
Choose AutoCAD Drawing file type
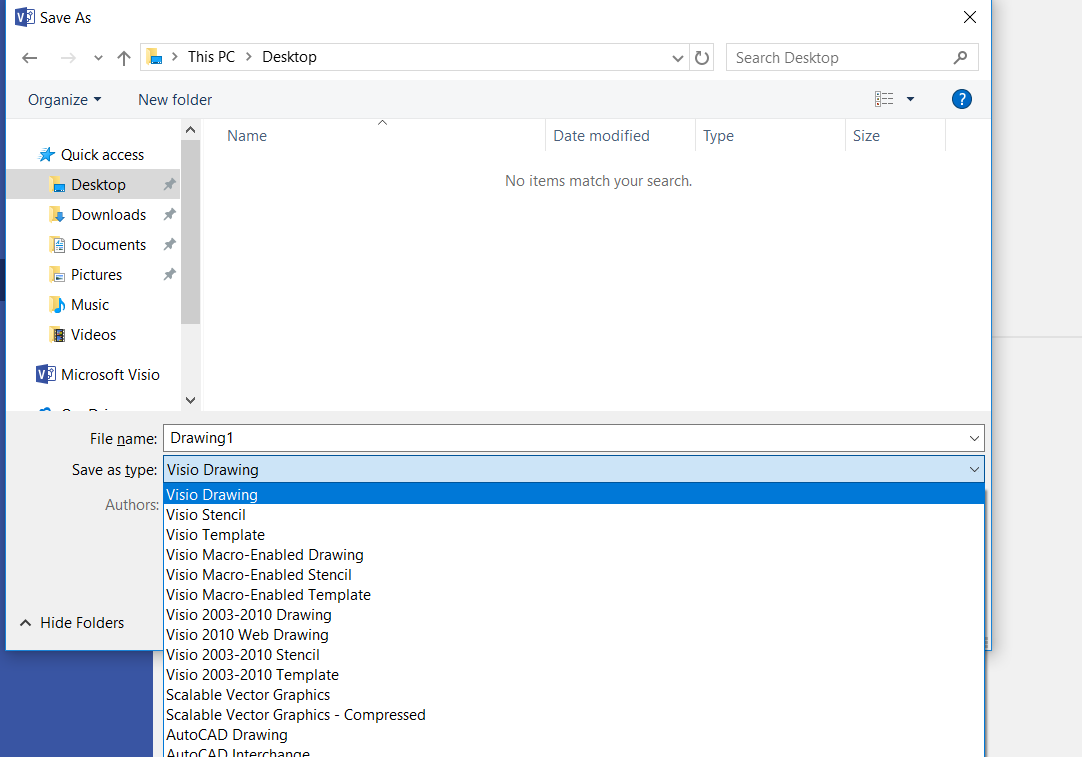click(x=574, y=735)
